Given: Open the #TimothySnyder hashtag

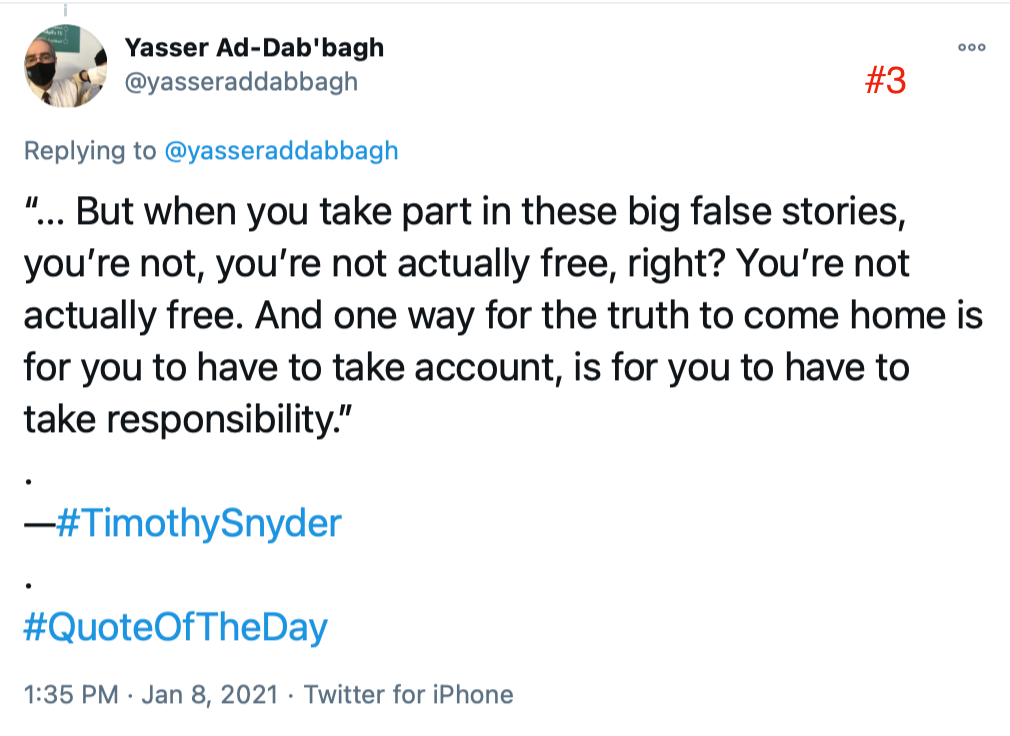Looking at the screenshot, I should pos(198,523).
